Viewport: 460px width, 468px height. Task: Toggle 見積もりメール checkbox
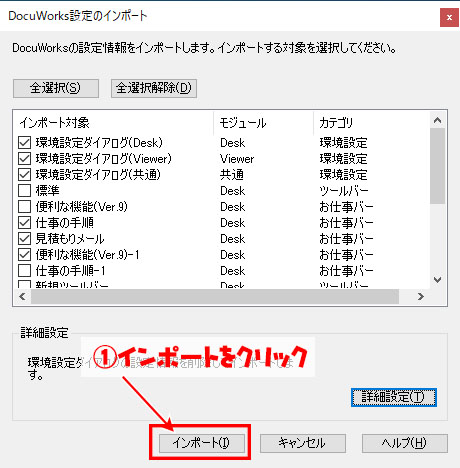pyautogui.click(x=24, y=239)
